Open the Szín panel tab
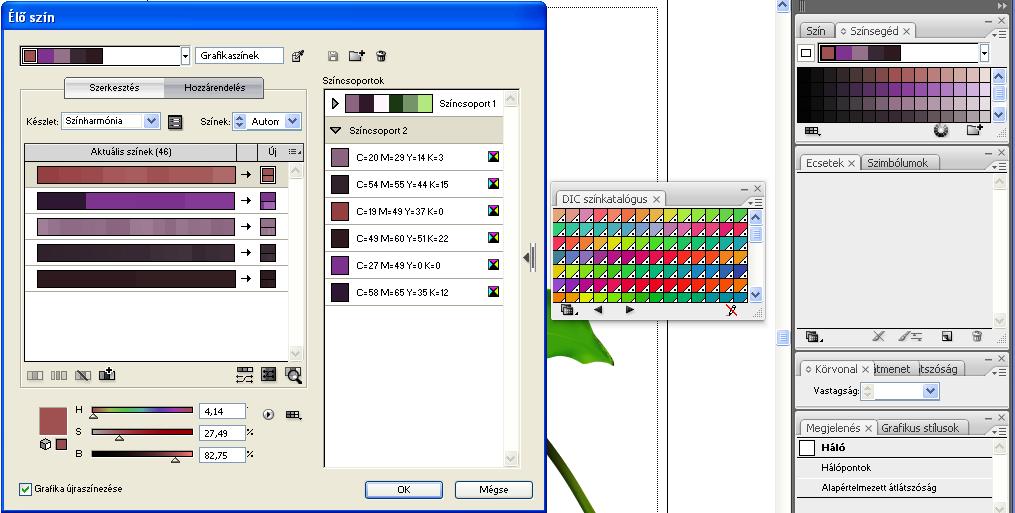This screenshot has width=1015, height=513. tap(816, 30)
